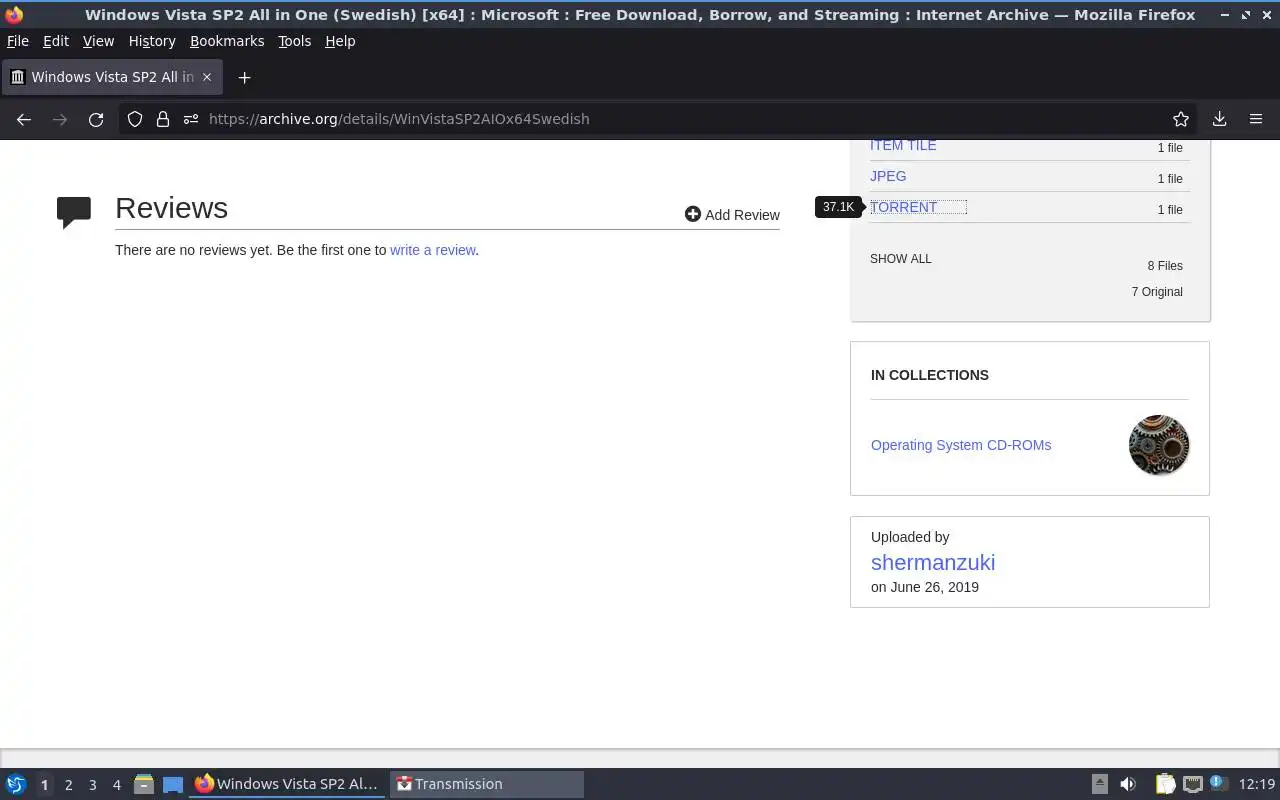The width and height of the screenshot is (1280, 800).
Task: Click SHOW ALL download files
Action: [x=901, y=258]
